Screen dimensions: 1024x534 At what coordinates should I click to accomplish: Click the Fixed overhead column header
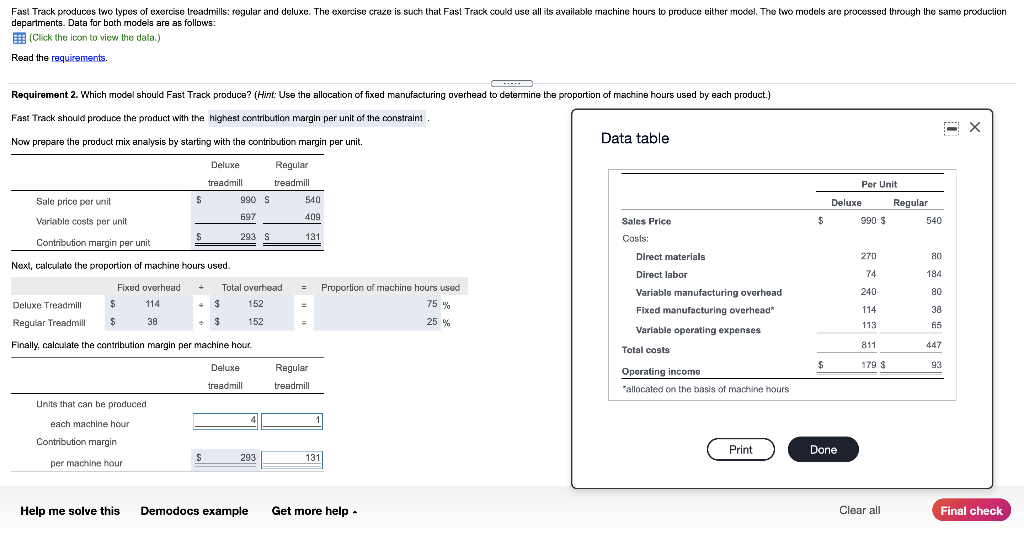(148, 287)
